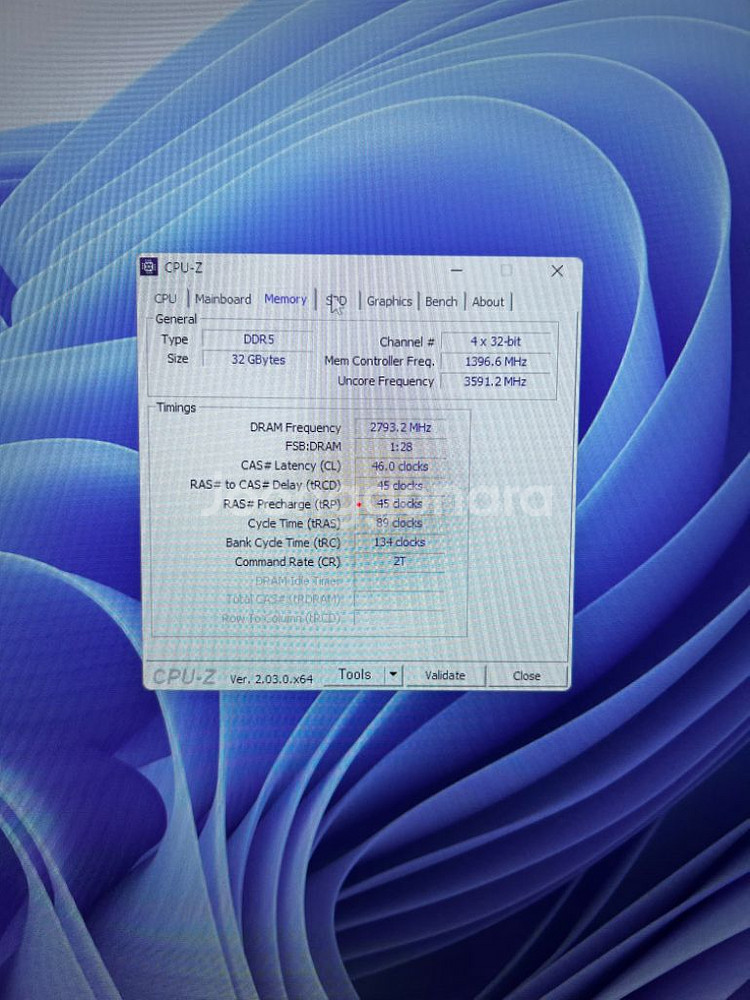Switch to the Graphics tab
Image resolution: width=750 pixels, height=1000 pixels.
click(x=389, y=301)
